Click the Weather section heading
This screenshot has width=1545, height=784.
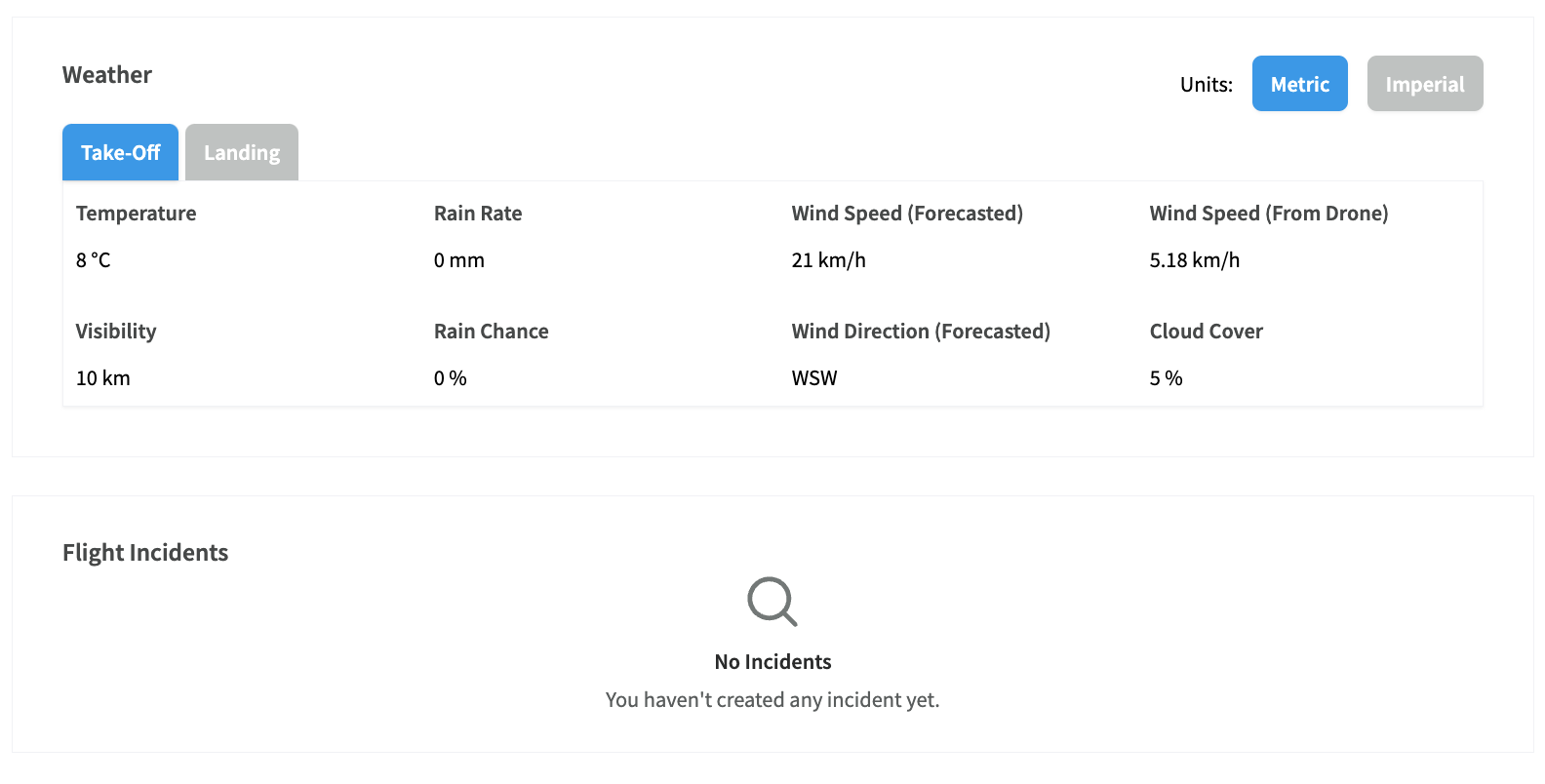tap(107, 75)
